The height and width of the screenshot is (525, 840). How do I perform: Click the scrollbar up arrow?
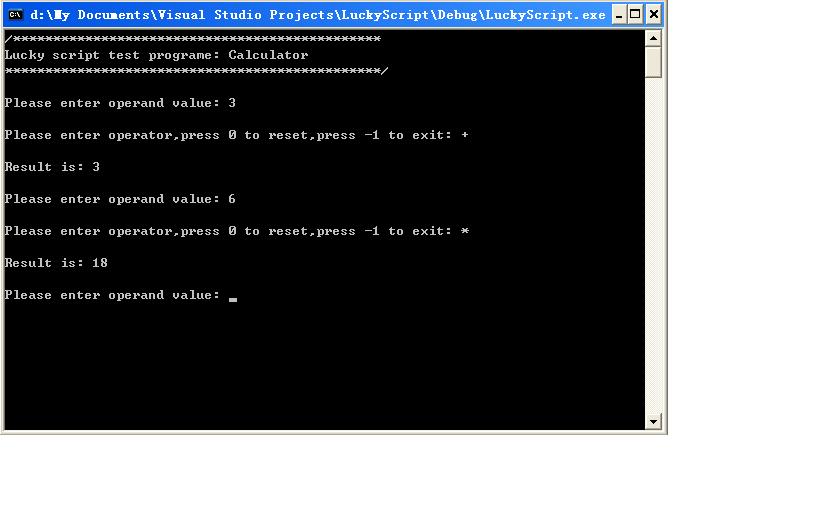click(653, 38)
